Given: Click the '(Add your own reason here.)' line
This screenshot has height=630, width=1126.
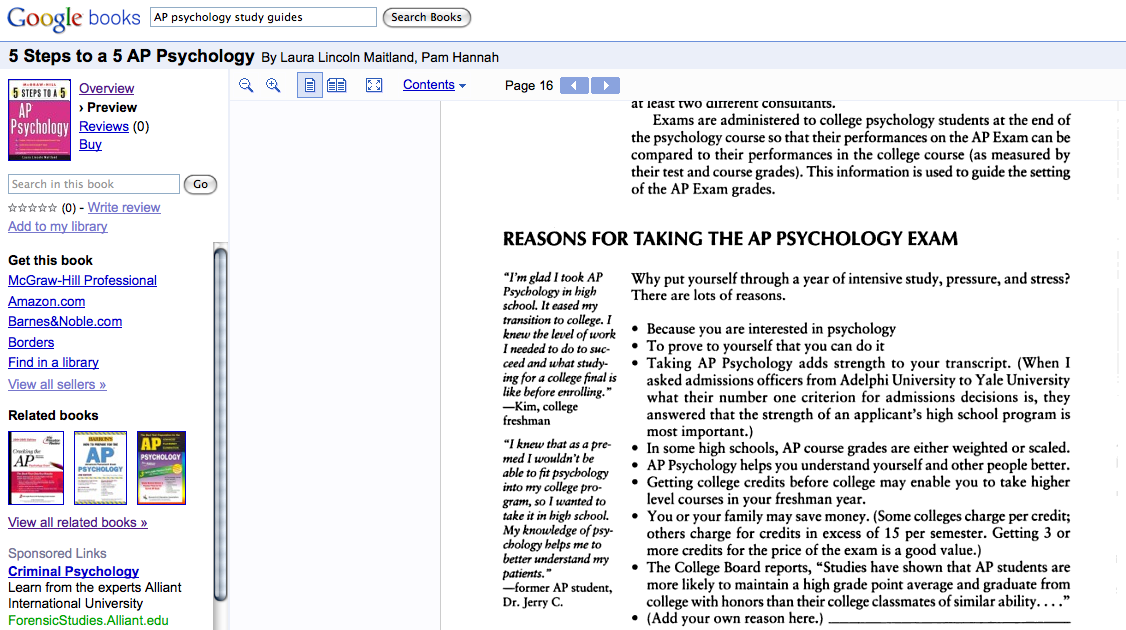Looking at the screenshot, I should [x=858, y=619].
